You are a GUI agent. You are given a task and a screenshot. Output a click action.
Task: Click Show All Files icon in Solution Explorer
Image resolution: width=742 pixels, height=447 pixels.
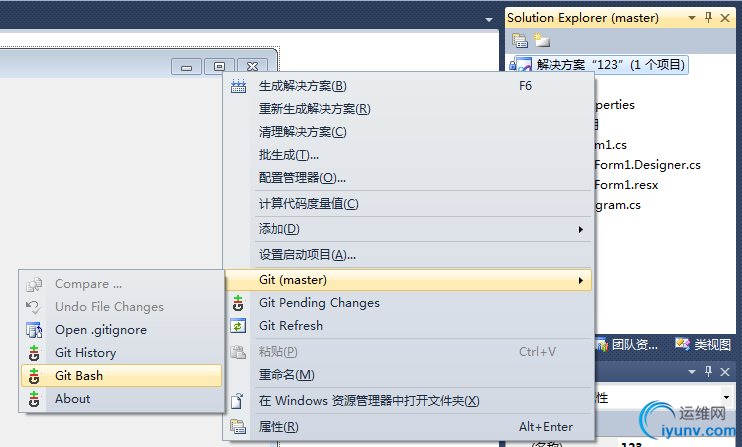point(541,41)
